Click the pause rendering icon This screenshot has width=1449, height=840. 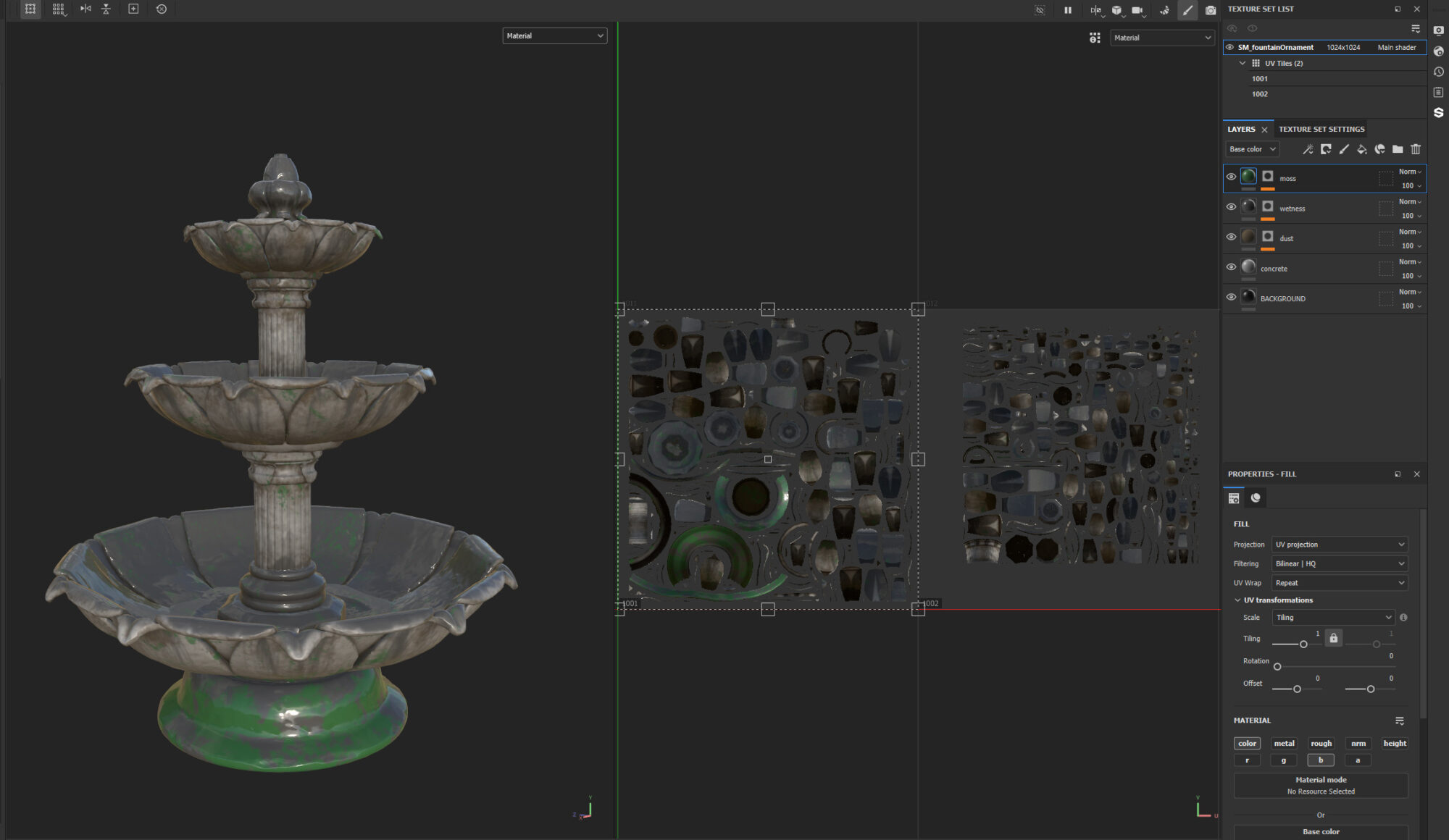click(1067, 10)
